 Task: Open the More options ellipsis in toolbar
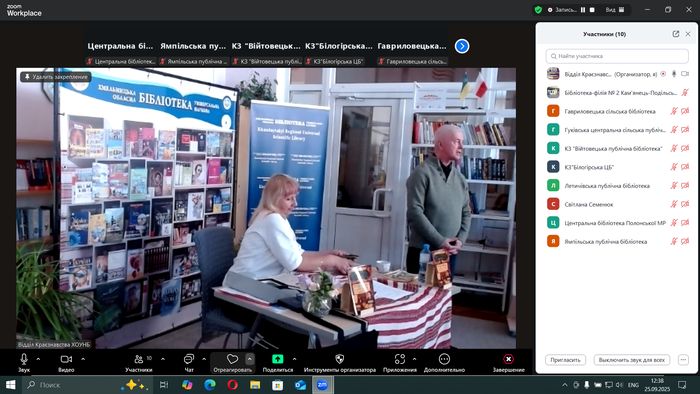pyautogui.click(x=444, y=359)
